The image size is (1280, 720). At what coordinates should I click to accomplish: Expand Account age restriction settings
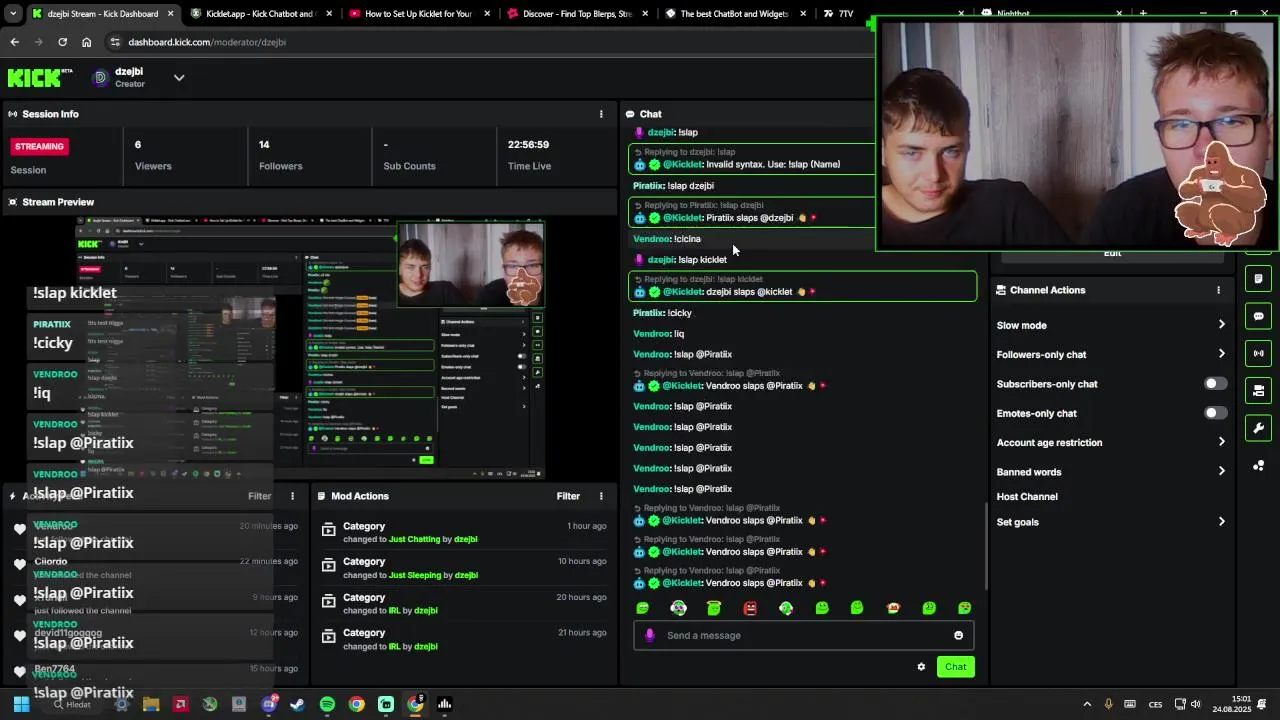tap(1221, 442)
